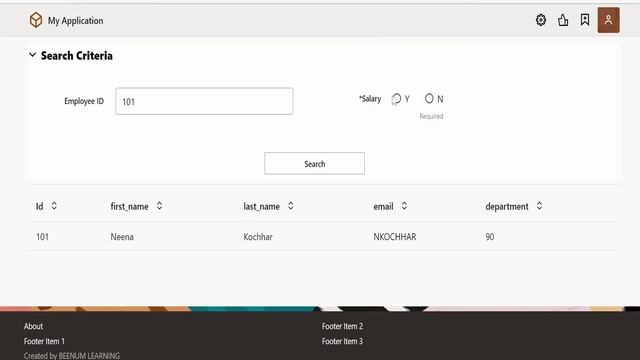The image size is (640, 360).
Task: Click the email column header text
Action: [x=383, y=207]
